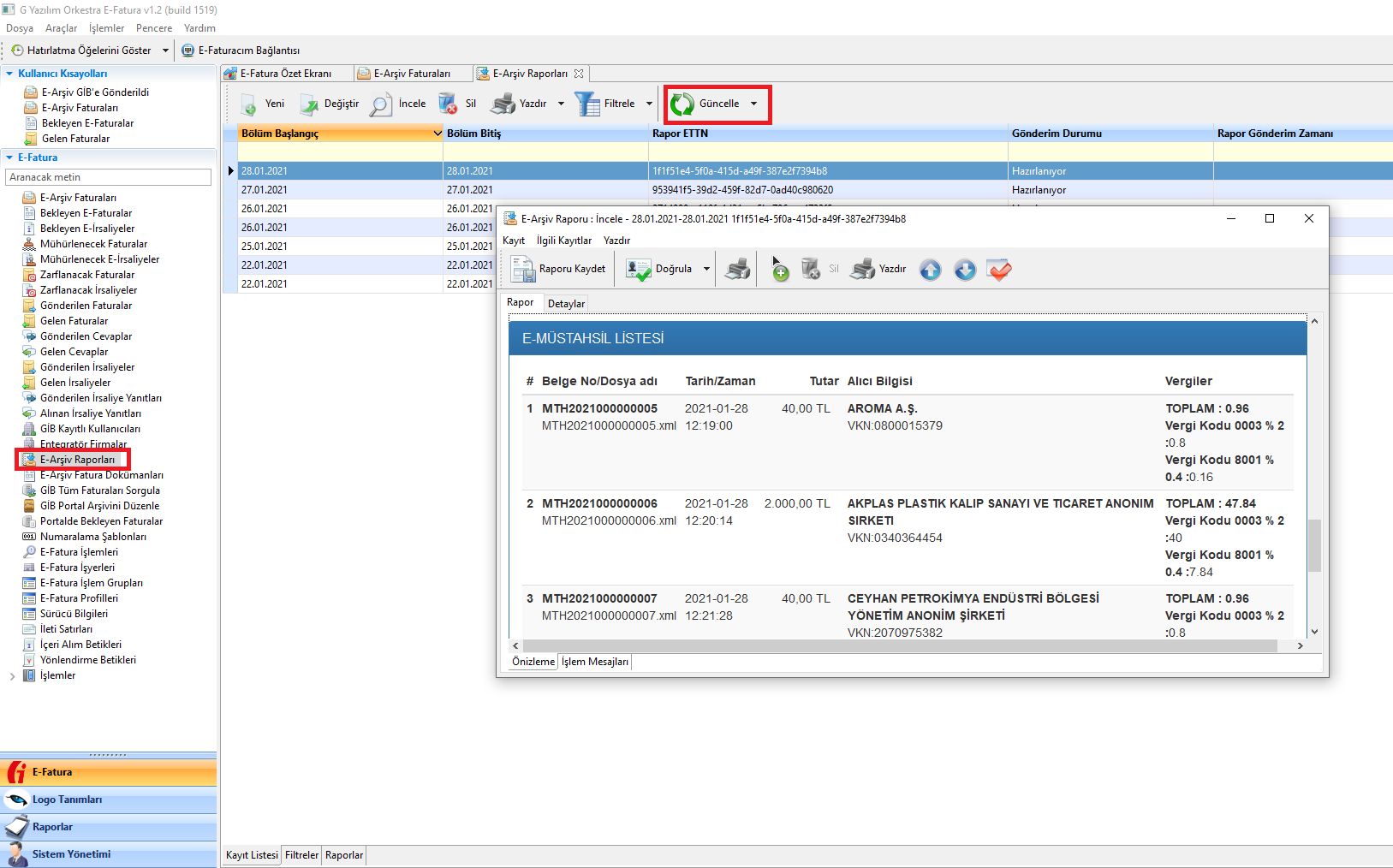Click the report preview vertical scrollbar thumb
This screenshot has width=1393, height=868.
[1314, 544]
